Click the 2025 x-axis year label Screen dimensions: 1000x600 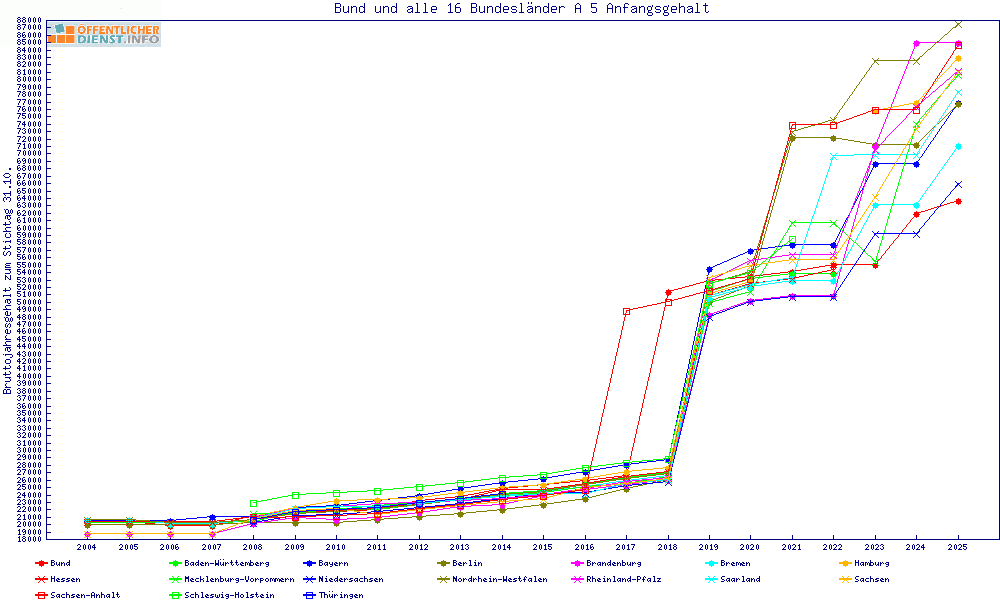point(958,547)
